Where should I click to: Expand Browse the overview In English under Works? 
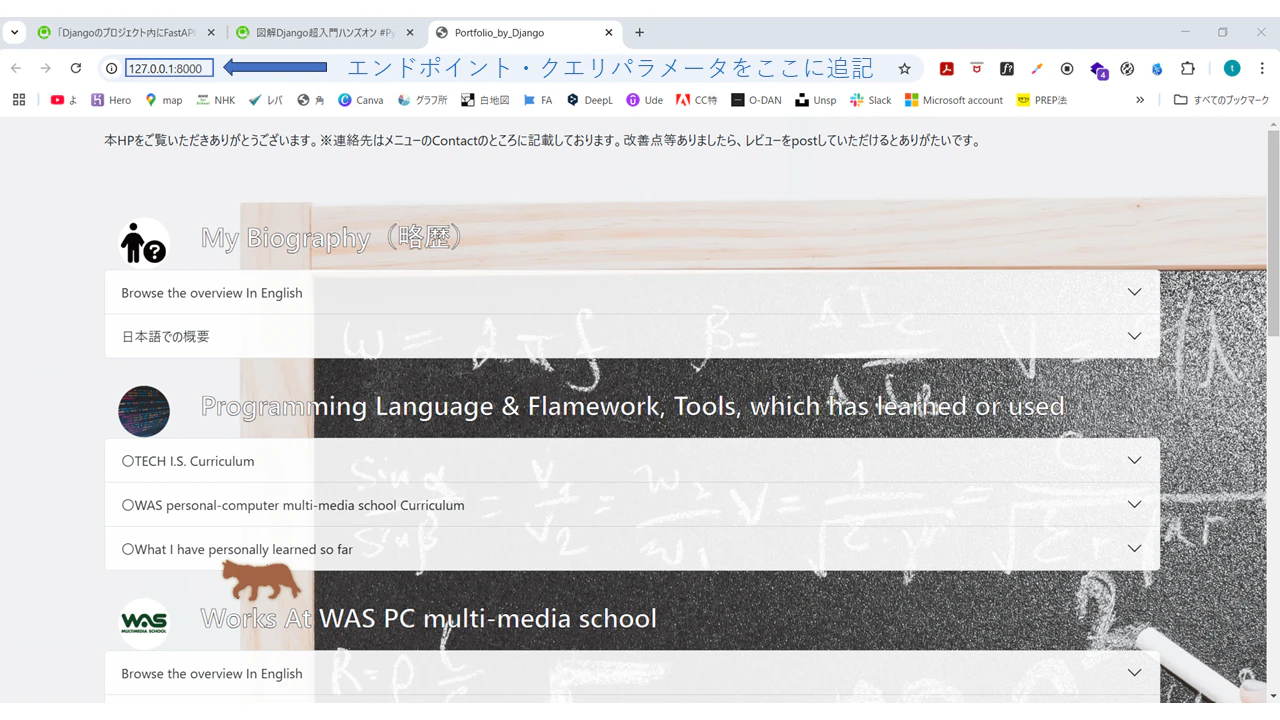[x=632, y=674]
